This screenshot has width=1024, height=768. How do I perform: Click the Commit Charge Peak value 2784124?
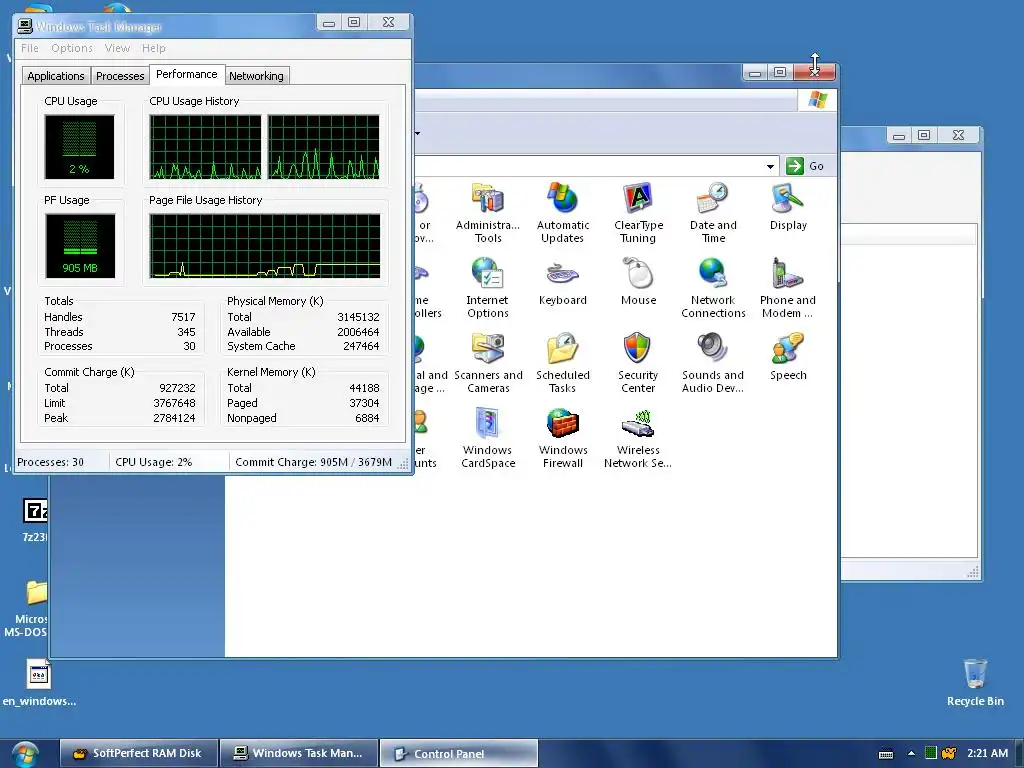[174, 418]
